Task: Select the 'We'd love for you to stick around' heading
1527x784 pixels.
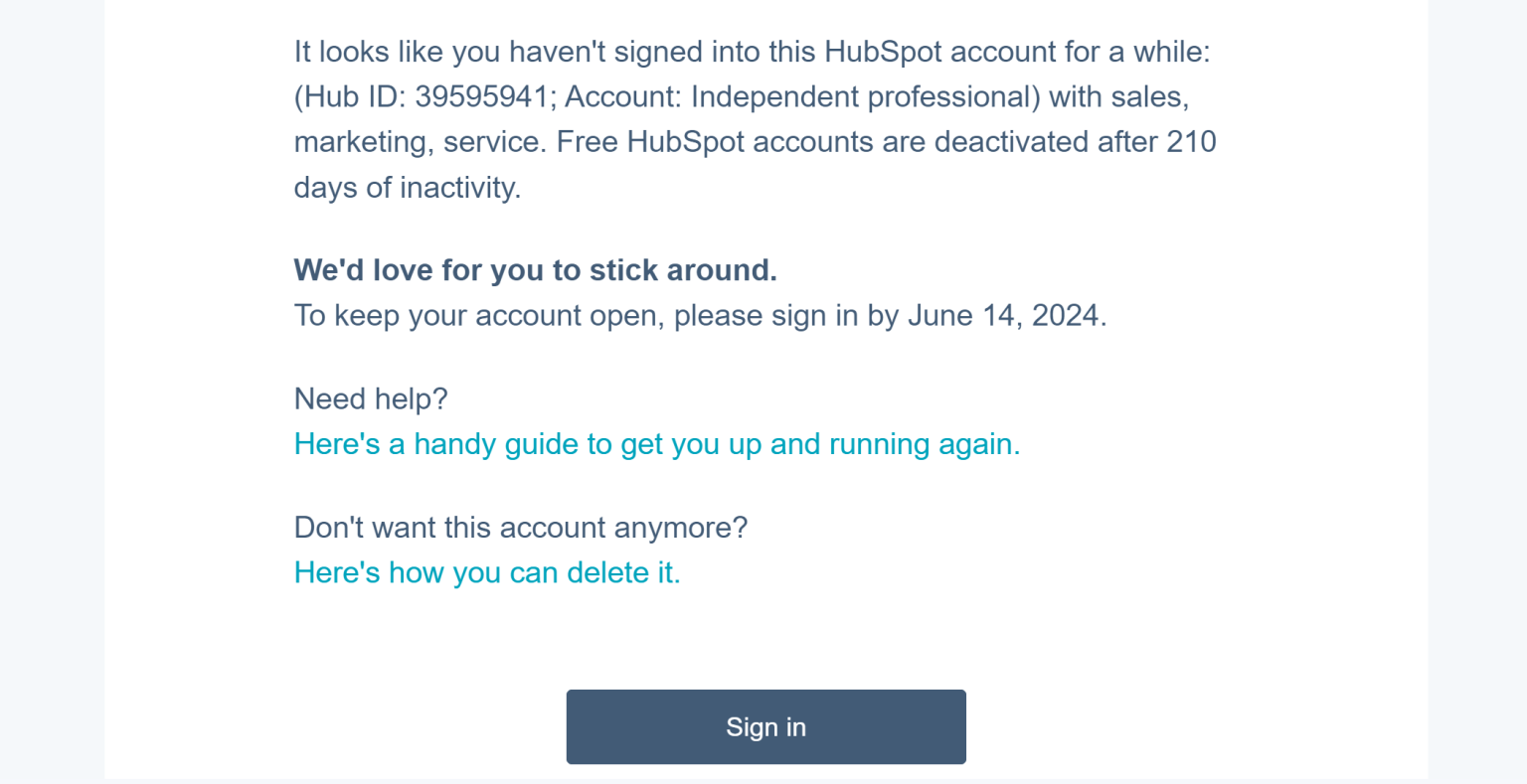Action: pos(535,269)
